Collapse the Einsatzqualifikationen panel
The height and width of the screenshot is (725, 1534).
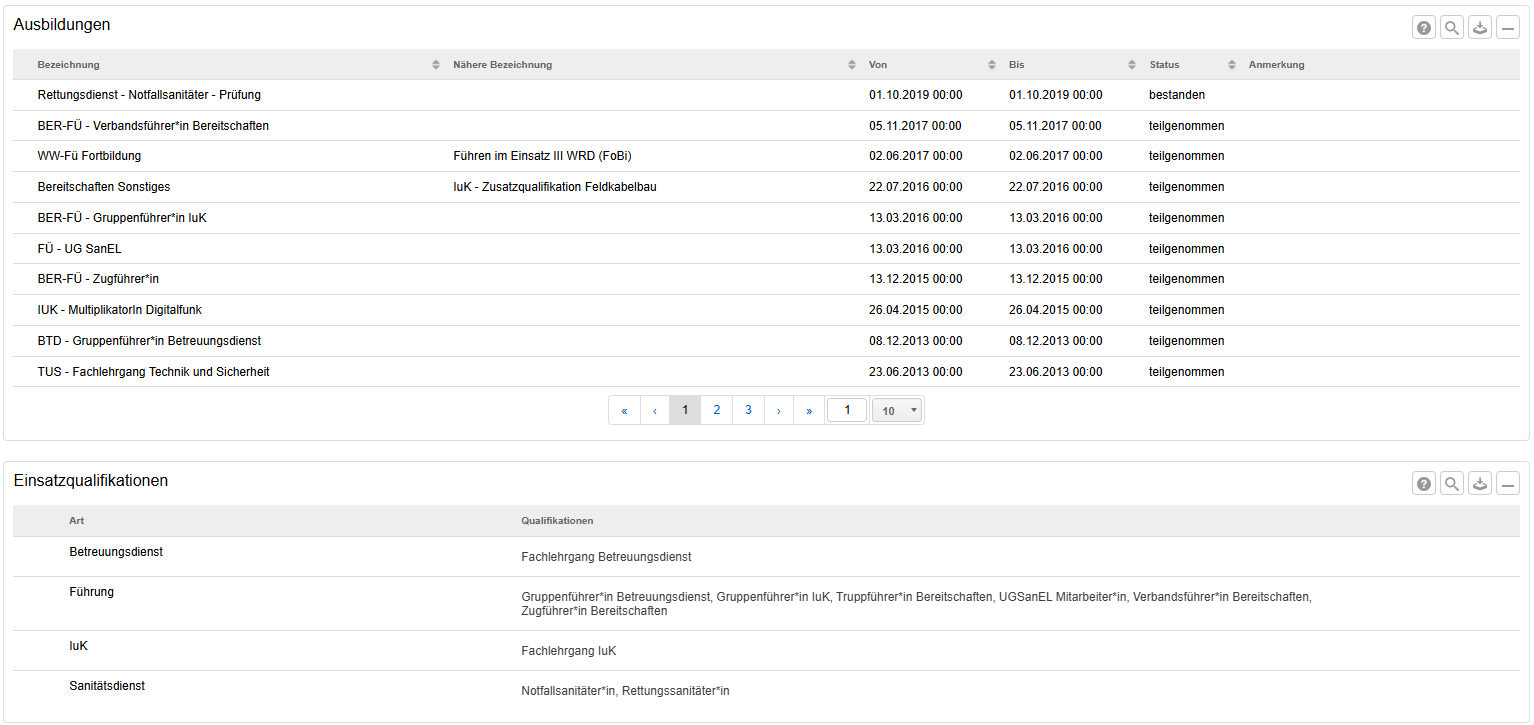pos(1508,484)
